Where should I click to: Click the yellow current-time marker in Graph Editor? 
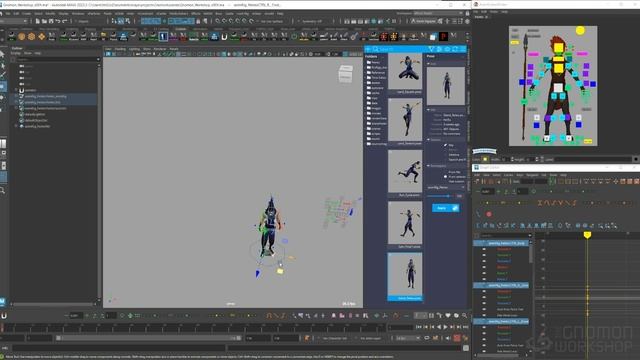coord(587,235)
